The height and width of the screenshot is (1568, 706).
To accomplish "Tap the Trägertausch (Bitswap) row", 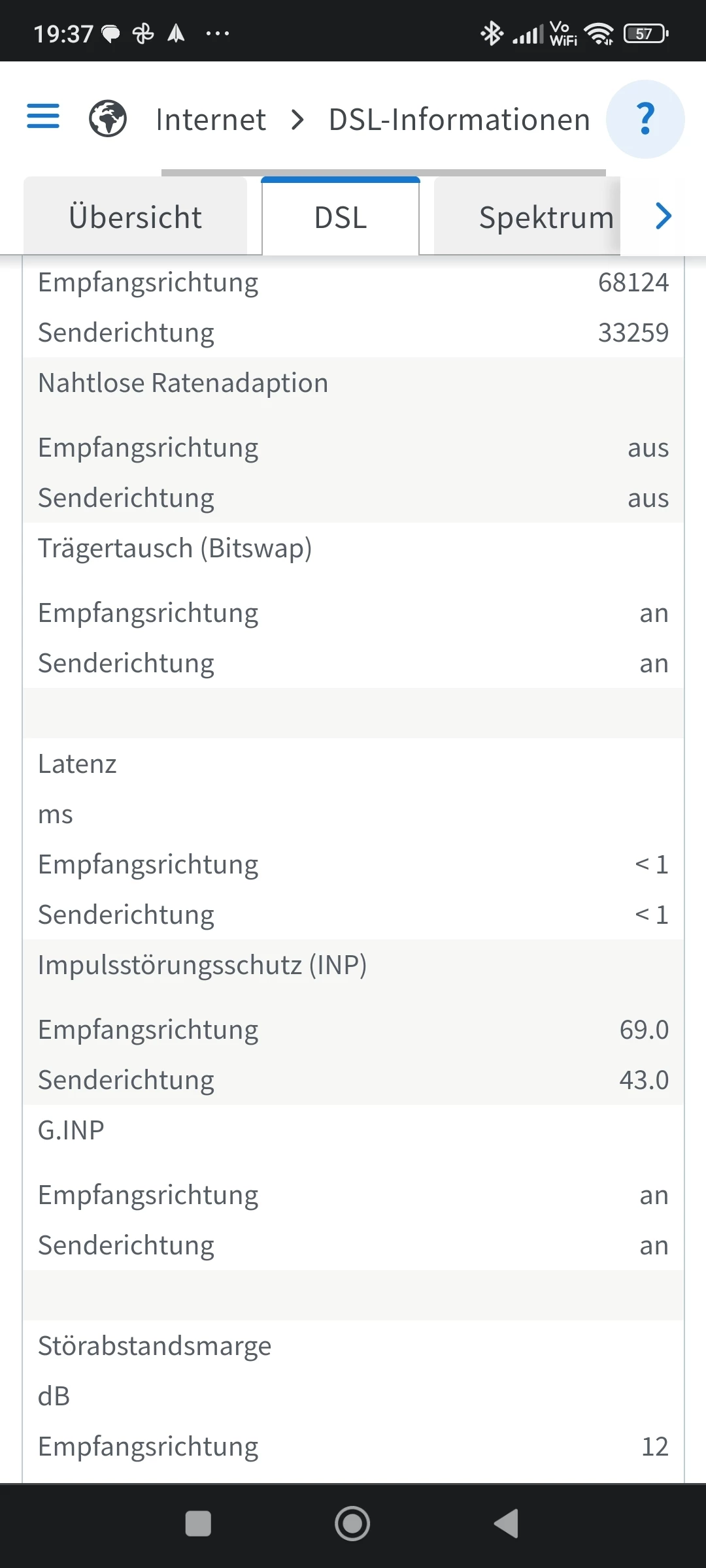I will click(x=175, y=548).
